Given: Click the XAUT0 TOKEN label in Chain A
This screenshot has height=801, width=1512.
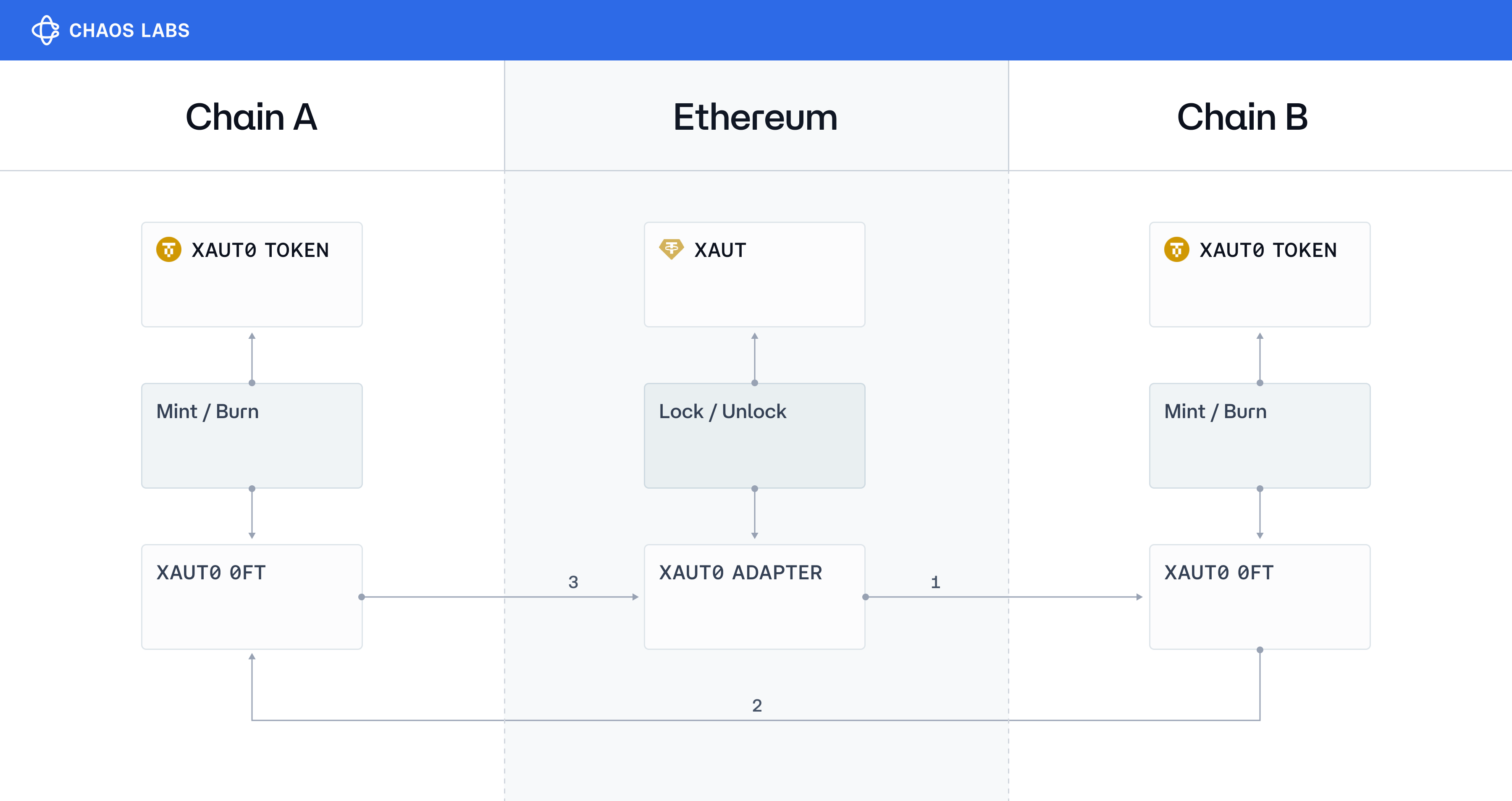Looking at the screenshot, I should 260,250.
